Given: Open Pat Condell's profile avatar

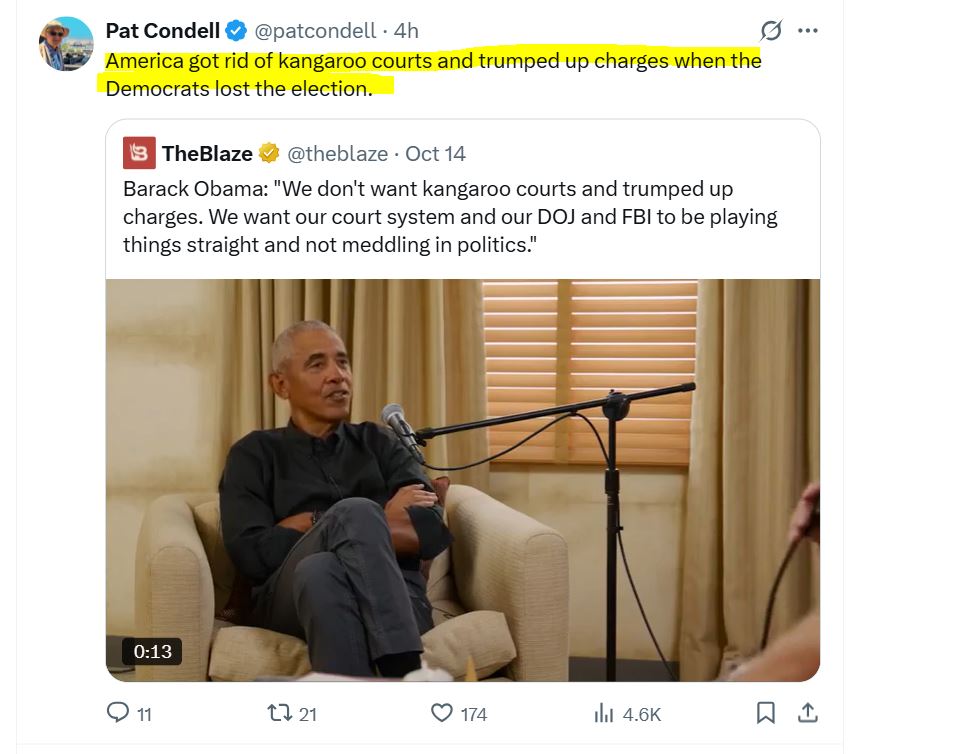Looking at the screenshot, I should coord(66,43).
